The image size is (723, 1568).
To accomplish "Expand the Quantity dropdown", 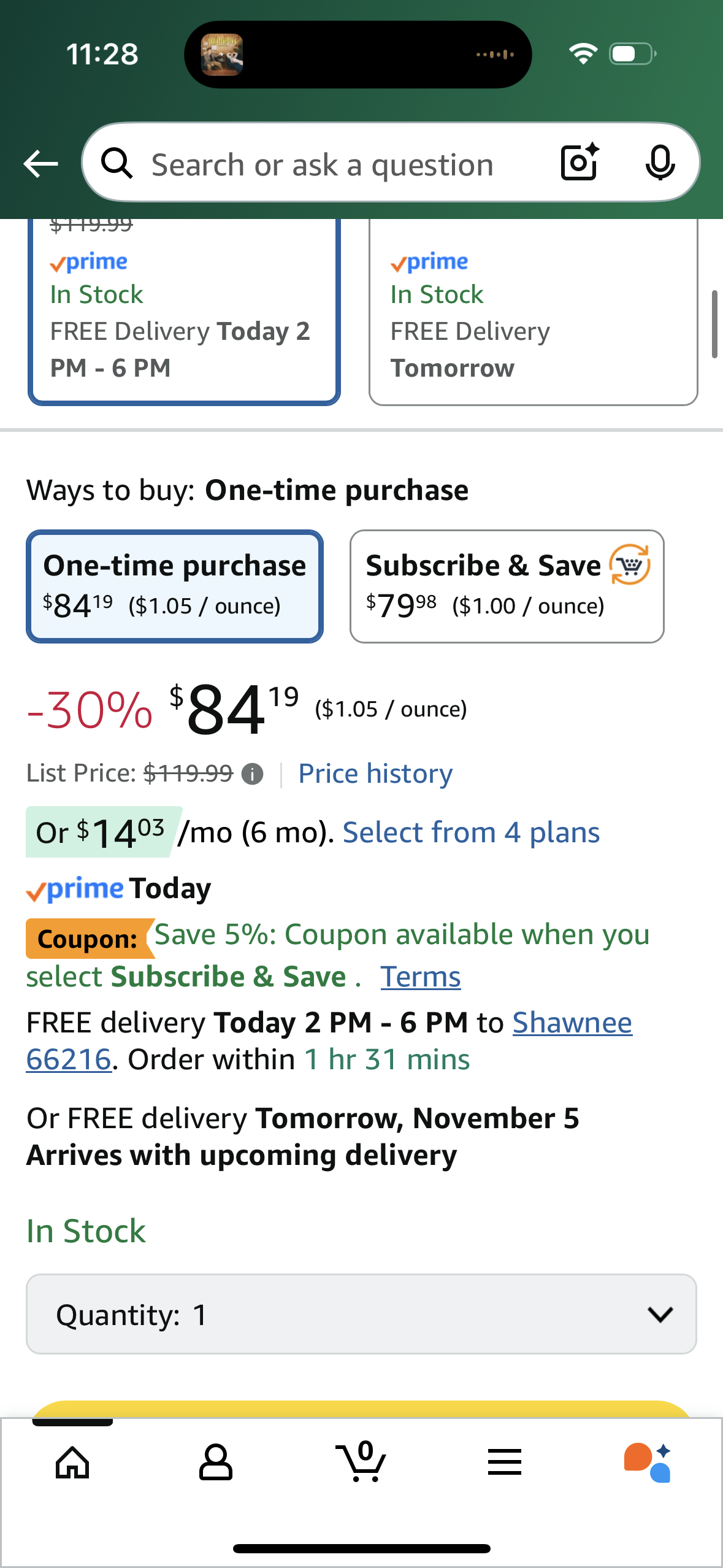I will coord(361,1314).
